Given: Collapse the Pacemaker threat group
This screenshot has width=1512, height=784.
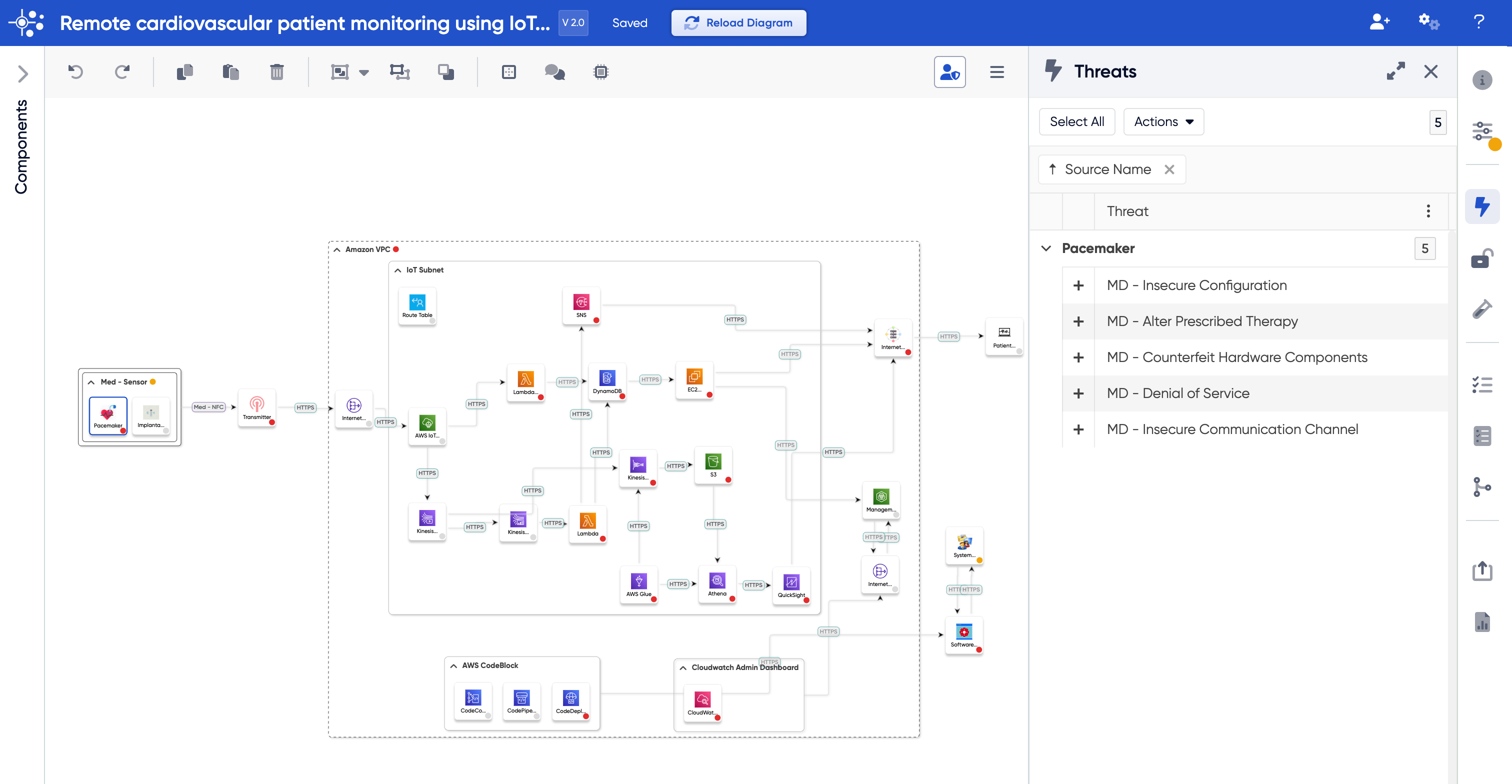Looking at the screenshot, I should coord(1046,248).
